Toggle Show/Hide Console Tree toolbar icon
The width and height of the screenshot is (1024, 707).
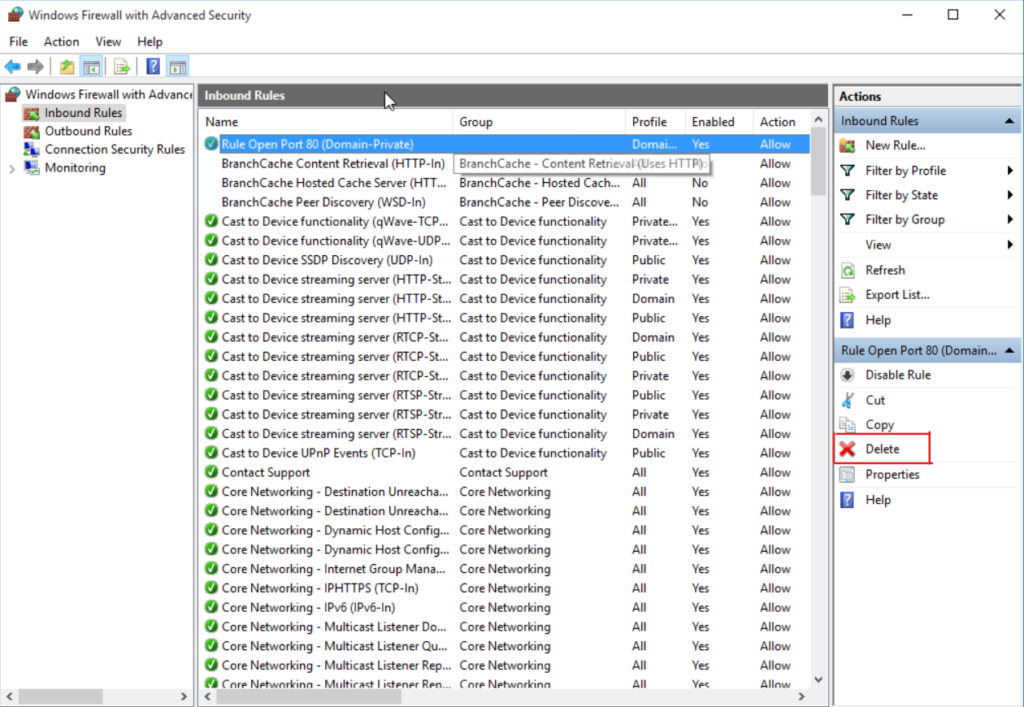[x=91, y=67]
